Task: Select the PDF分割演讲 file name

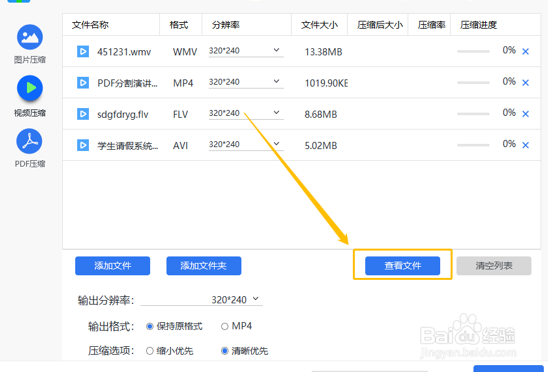Action: (x=127, y=83)
